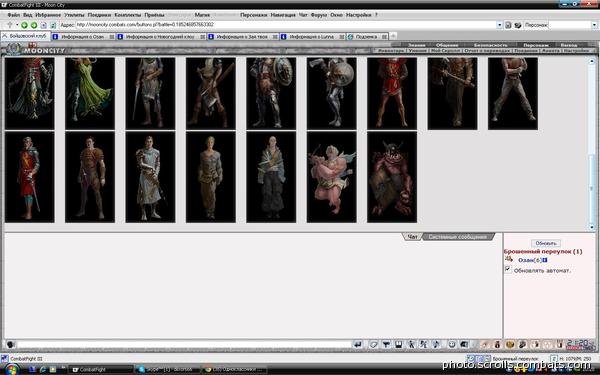The image size is (600, 375).
Task: Open the Знания game menu
Action: point(416,45)
